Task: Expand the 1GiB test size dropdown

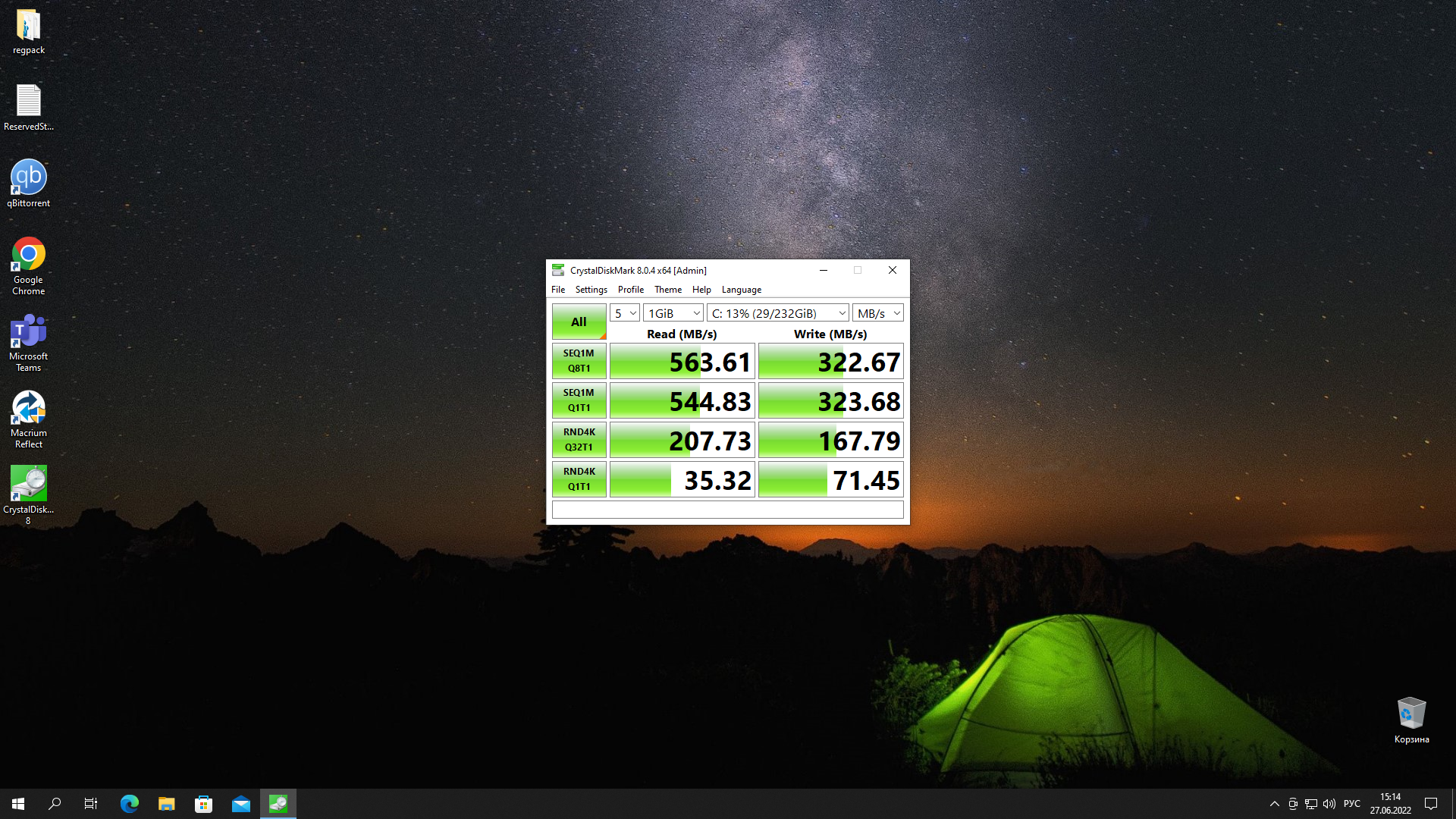Action: pos(673,313)
